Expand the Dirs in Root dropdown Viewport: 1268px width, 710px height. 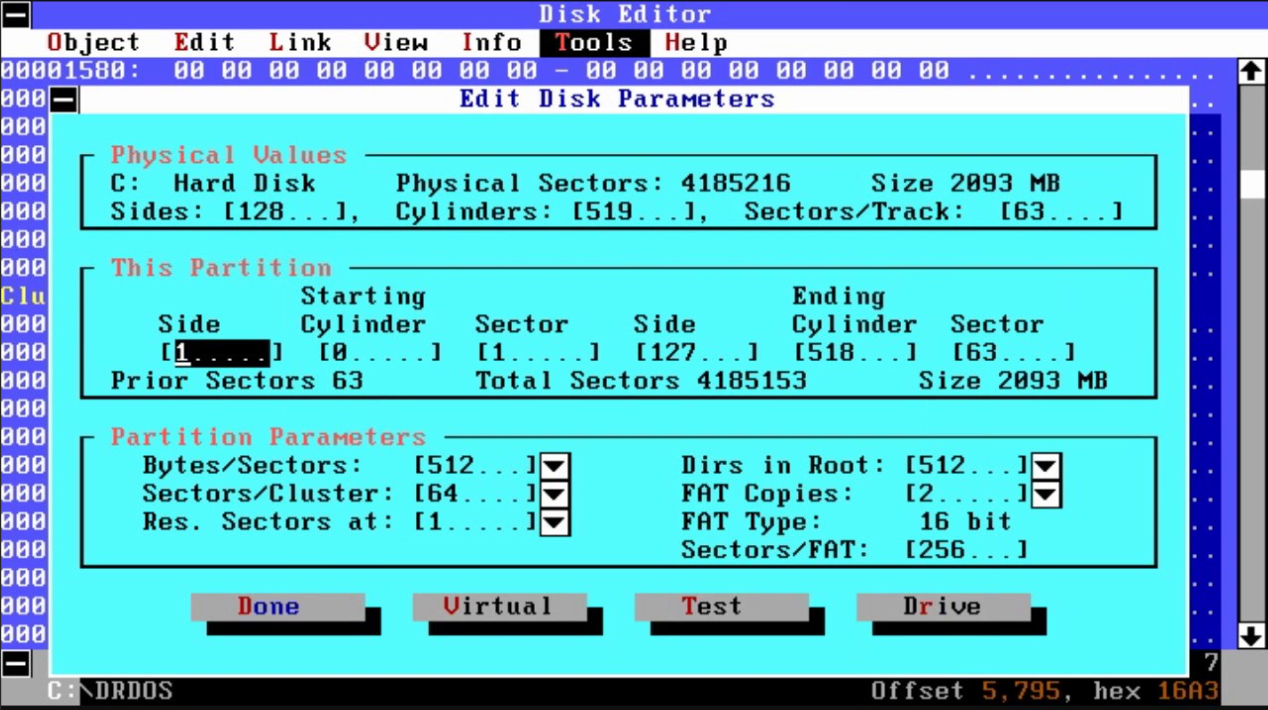(1046, 466)
